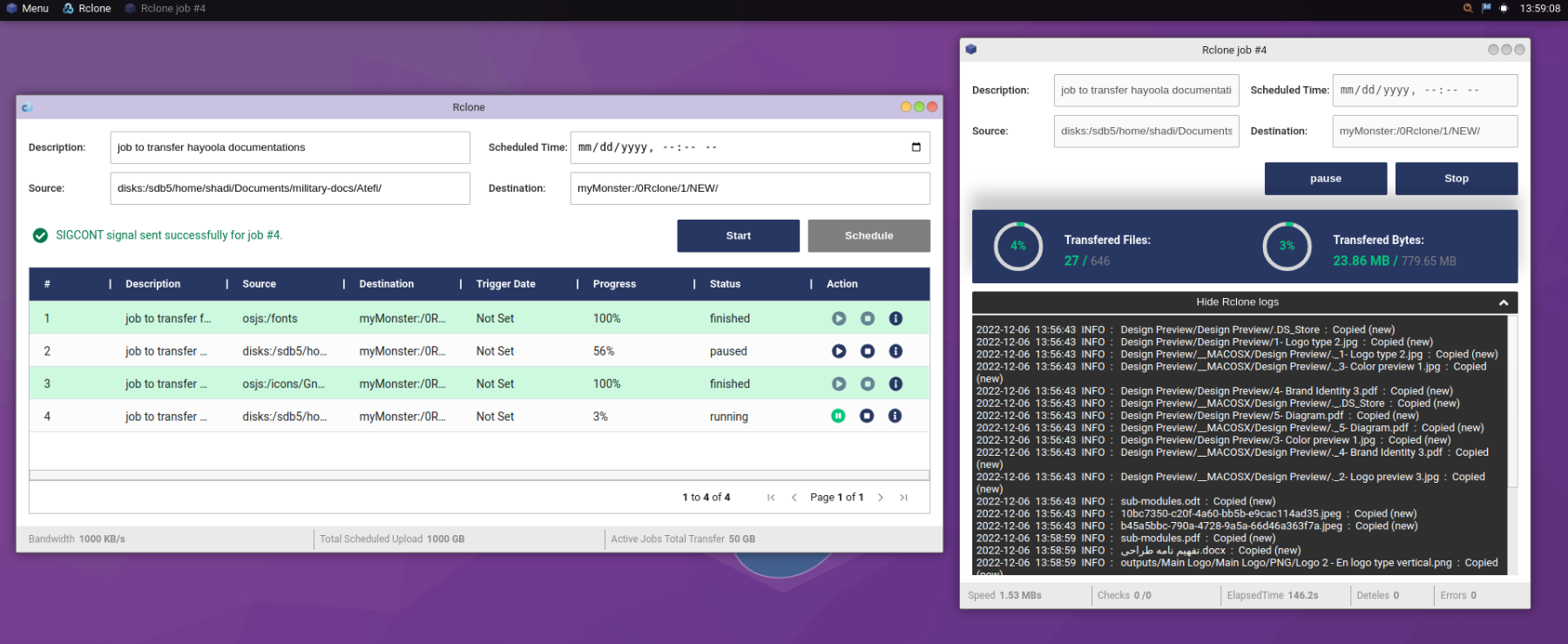Viewport: 1568px width, 644px height.
Task: Click the Stop button in job window
Action: click(x=1456, y=179)
